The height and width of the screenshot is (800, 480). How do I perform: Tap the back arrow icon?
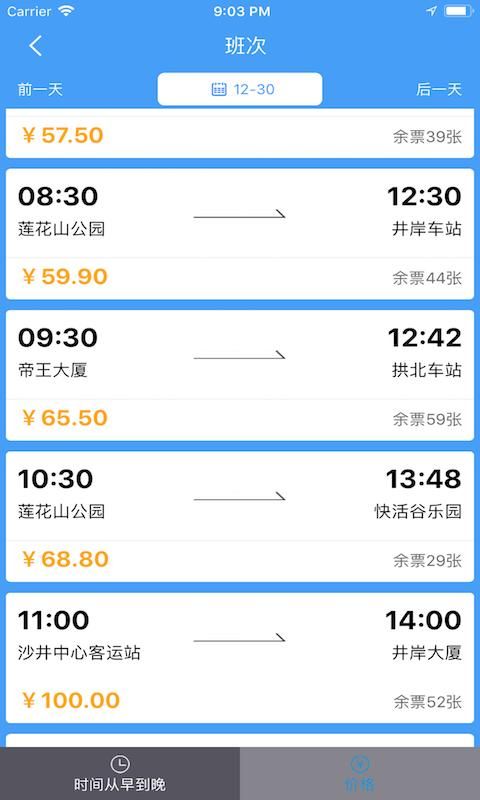[35, 46]
